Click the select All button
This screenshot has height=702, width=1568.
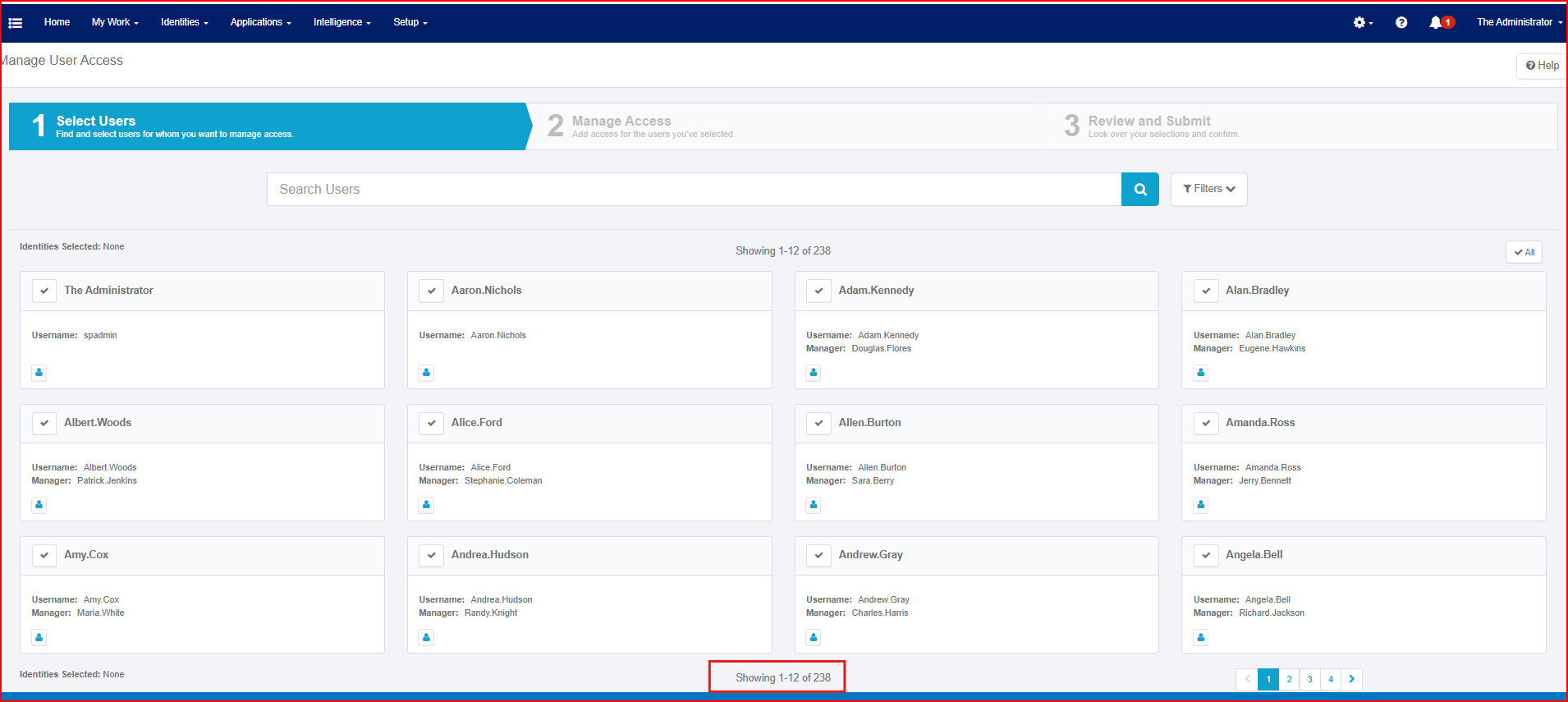(x=1524, y=252)
